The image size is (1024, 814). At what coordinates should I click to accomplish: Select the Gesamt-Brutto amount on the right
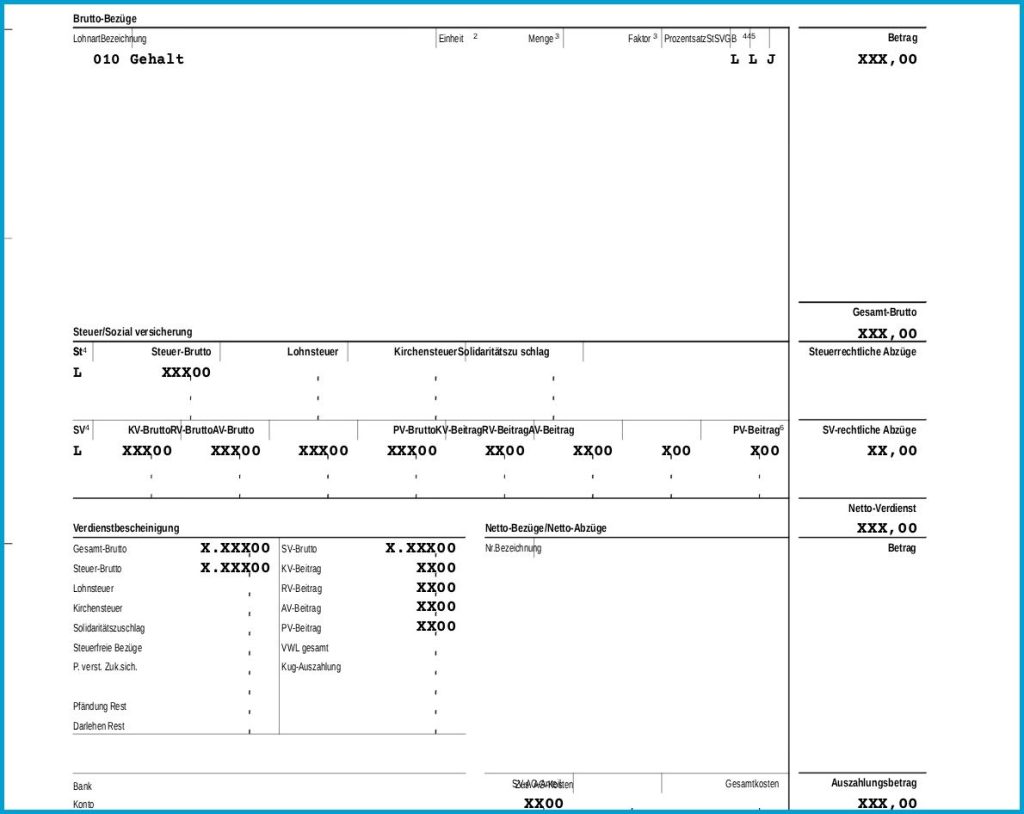coord(887,333)
